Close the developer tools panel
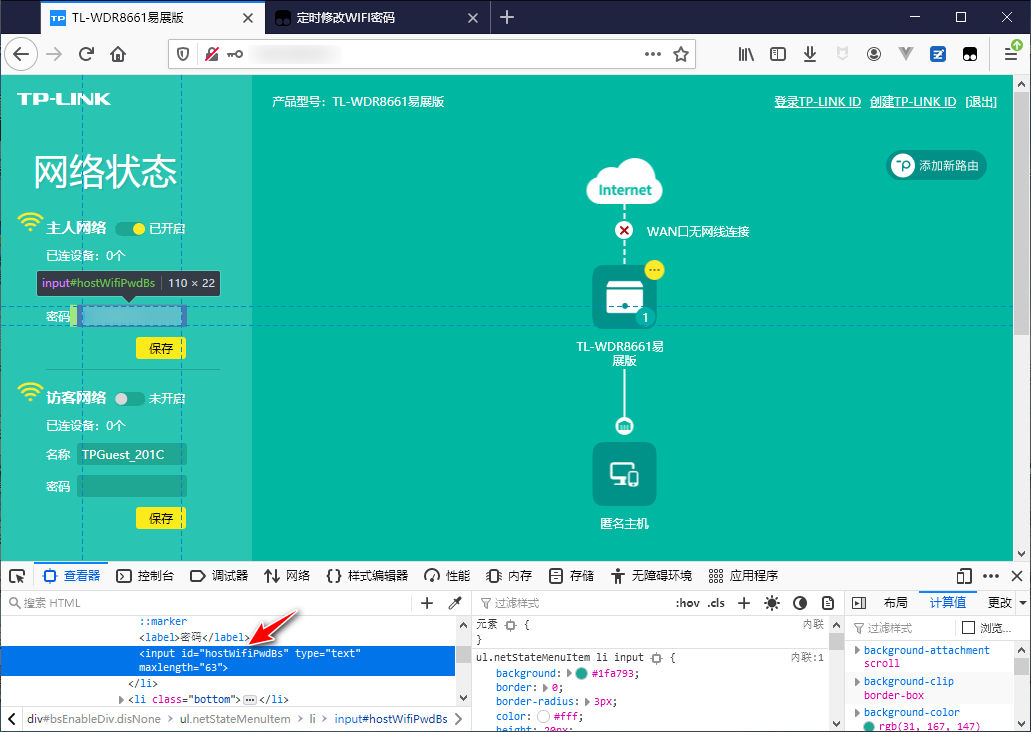The width and height of the screenshot is (1031, 732). [1017, 576]
